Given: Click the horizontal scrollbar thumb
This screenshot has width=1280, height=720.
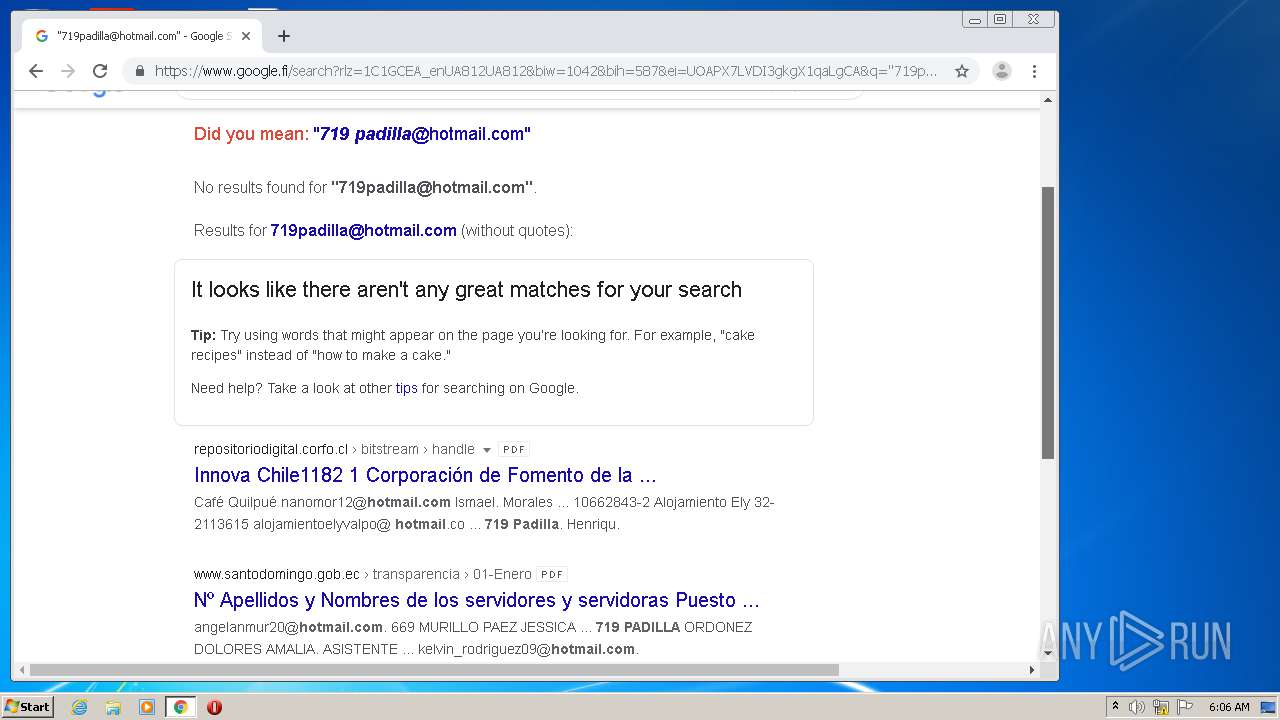Looking at the screenshot, I should pos(434,670).
